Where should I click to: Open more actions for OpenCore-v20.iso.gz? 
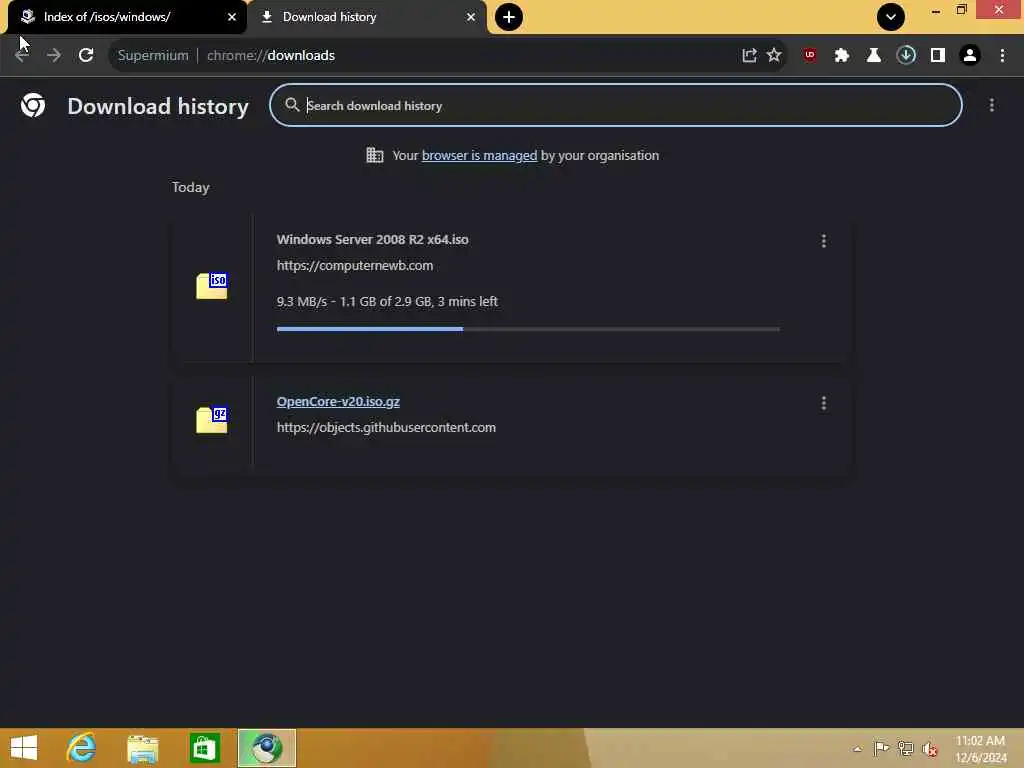[824, 404]
